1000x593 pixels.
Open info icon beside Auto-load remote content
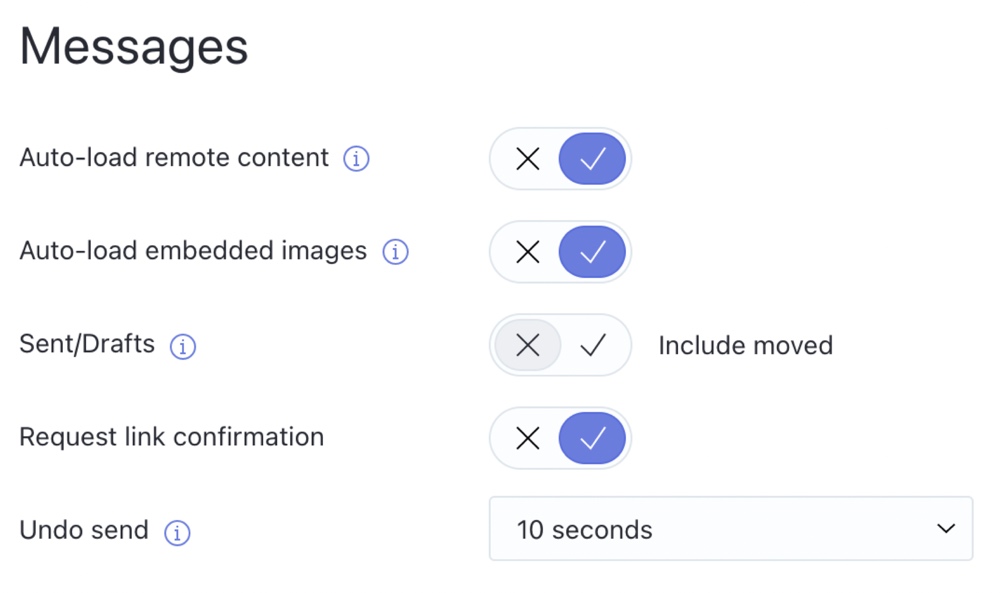coord(356,158)
